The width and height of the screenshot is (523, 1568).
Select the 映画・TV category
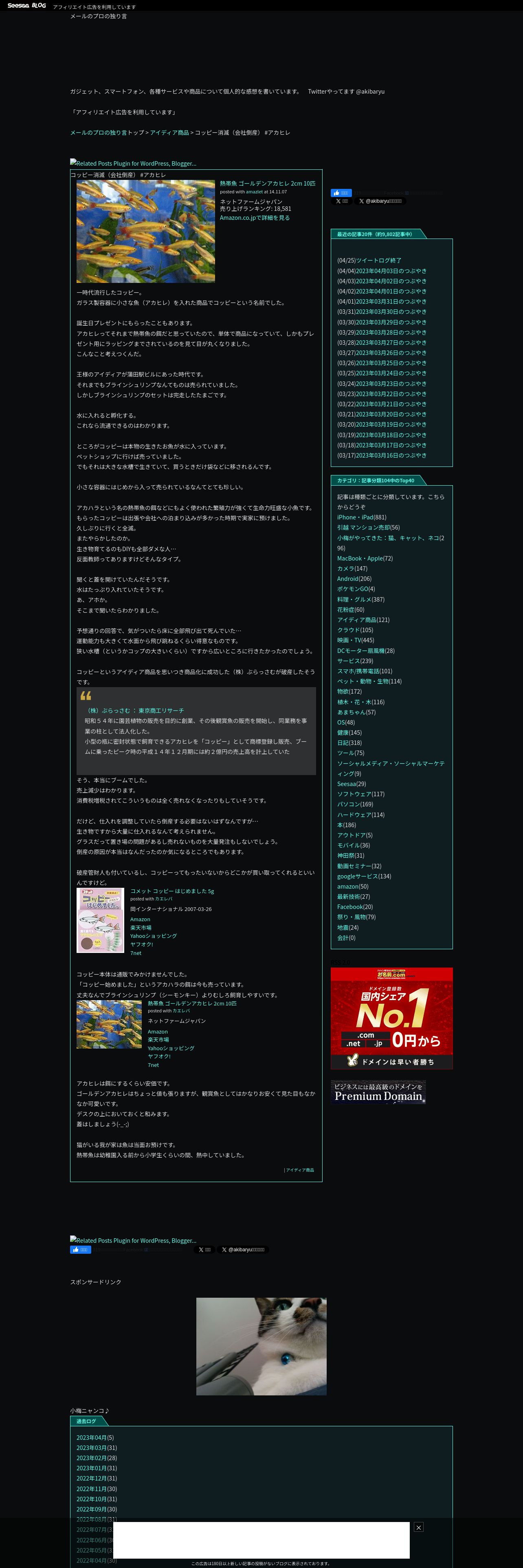point(349,640)
